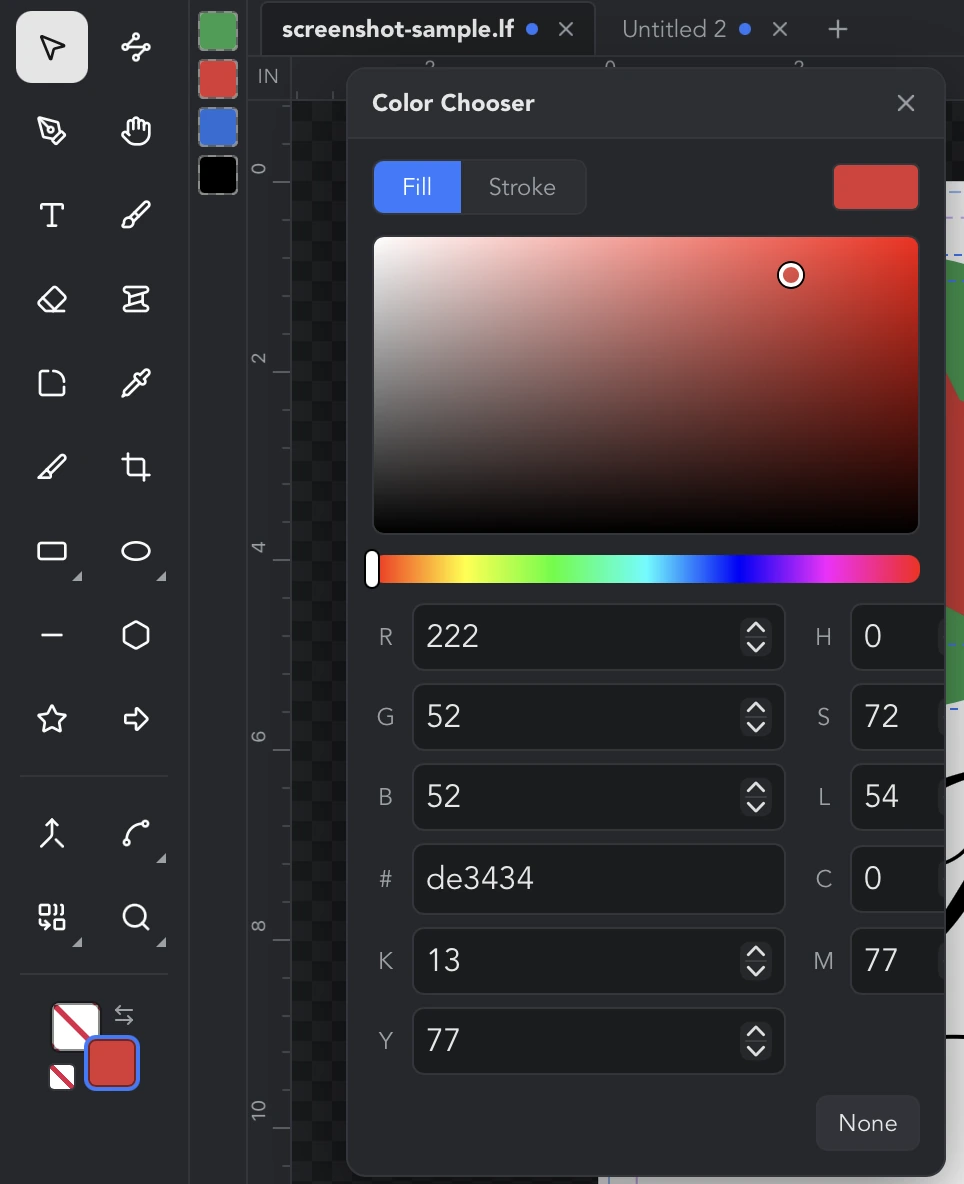Viewport: 964px width, 1184px height.
Task: Select the Zoom magnifier tool
Action: point(136,917)
